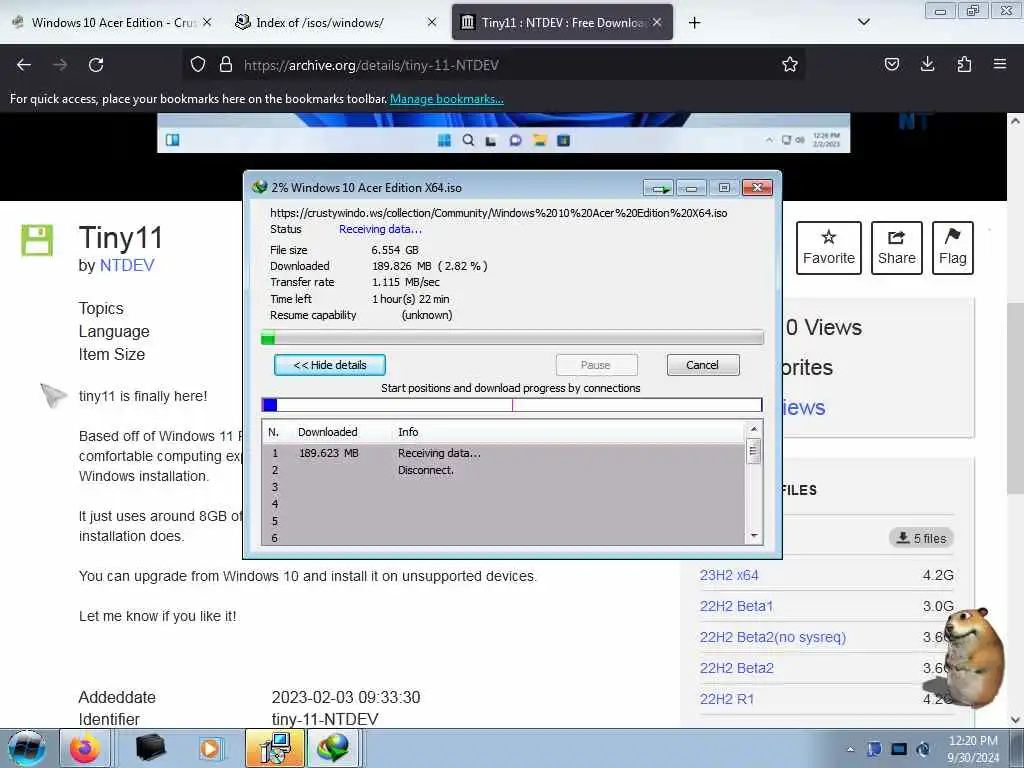This screenshot has height=768, width=1024.
Task: Click the taskbar clock 12:20 PM
Action: tap(973, 748)
